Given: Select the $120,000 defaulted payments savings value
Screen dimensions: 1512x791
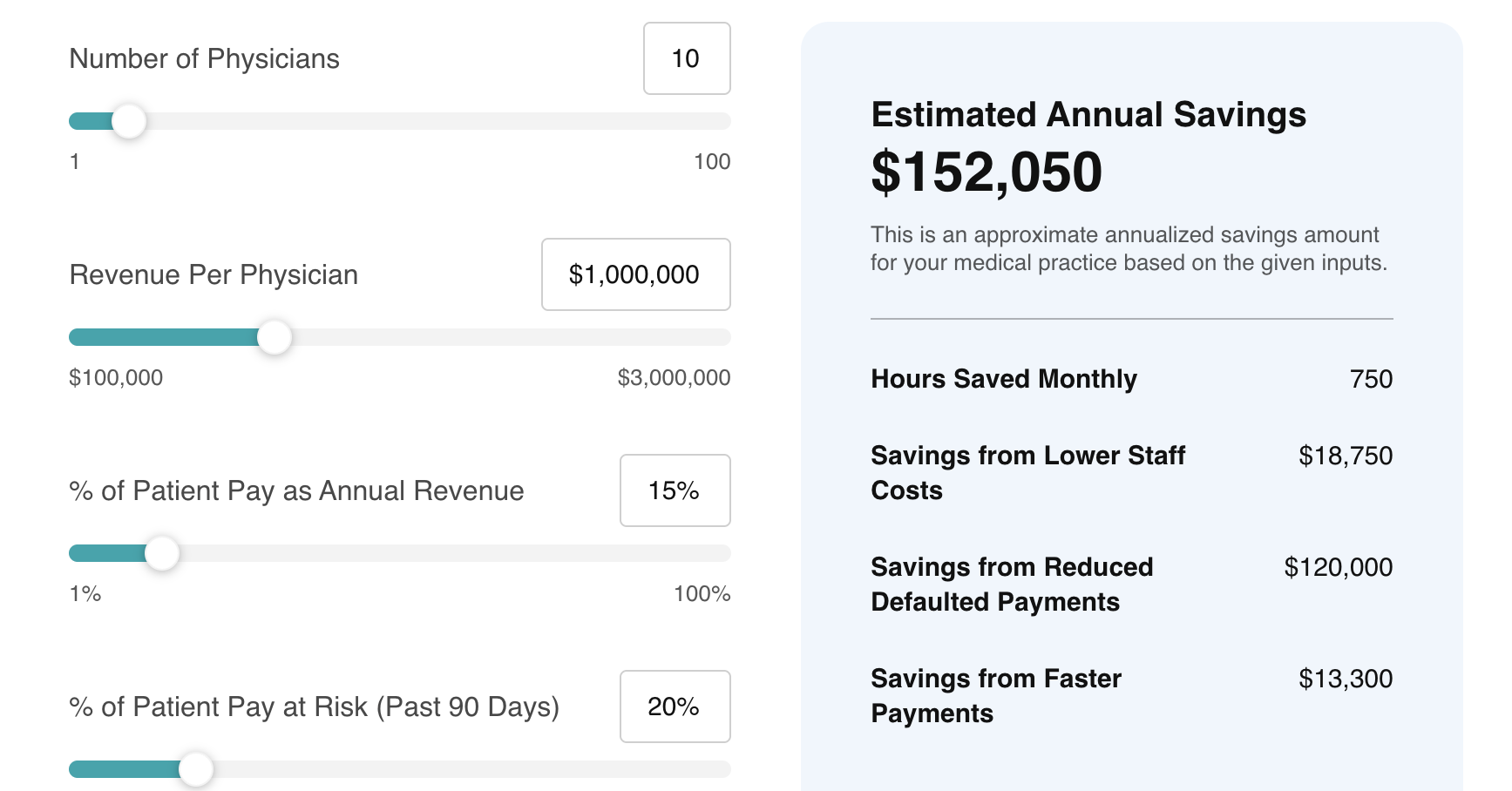Looking at the screenshot, I should point(1338,567).
